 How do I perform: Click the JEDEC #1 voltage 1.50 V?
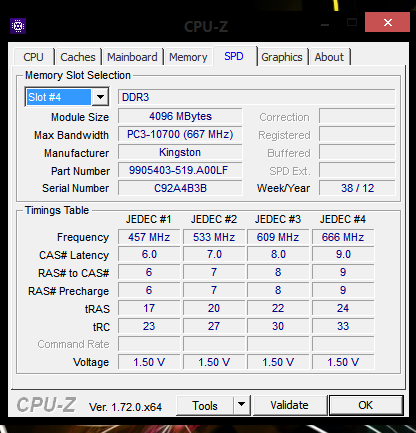149,362
